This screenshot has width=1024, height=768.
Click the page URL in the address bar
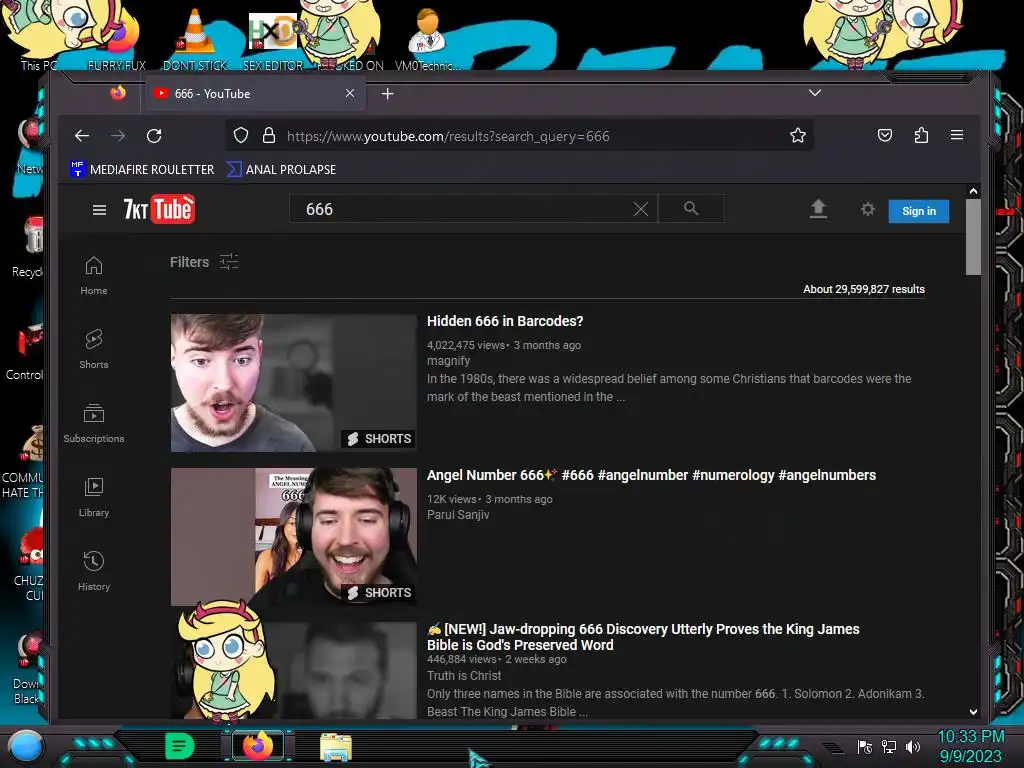[x=448, y=136]
